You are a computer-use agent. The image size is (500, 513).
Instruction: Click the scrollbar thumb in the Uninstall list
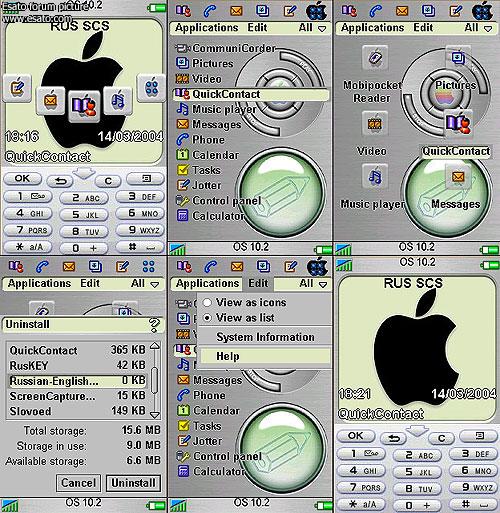tap(154, 380)
